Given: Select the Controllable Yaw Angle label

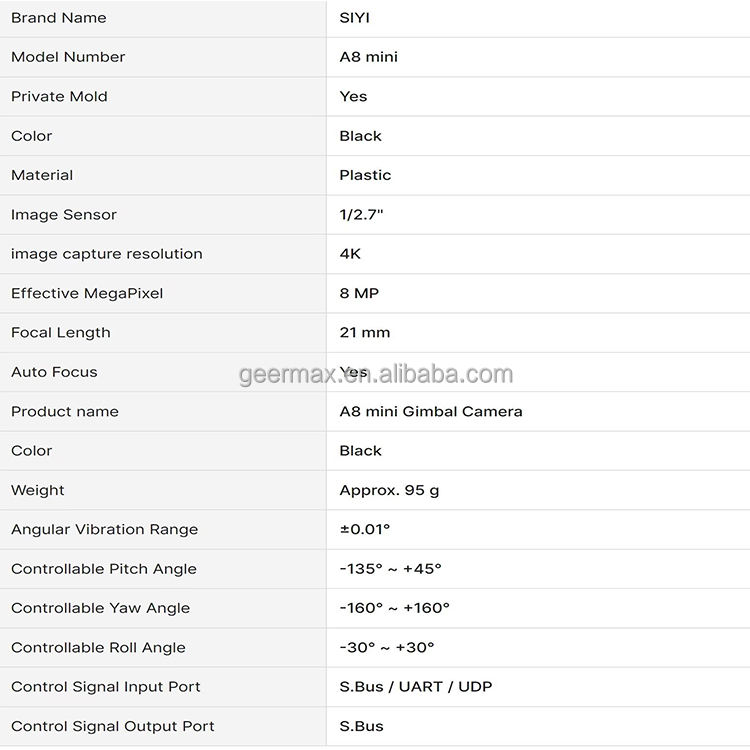Looking at the screenshot, I should click(100, 608).
